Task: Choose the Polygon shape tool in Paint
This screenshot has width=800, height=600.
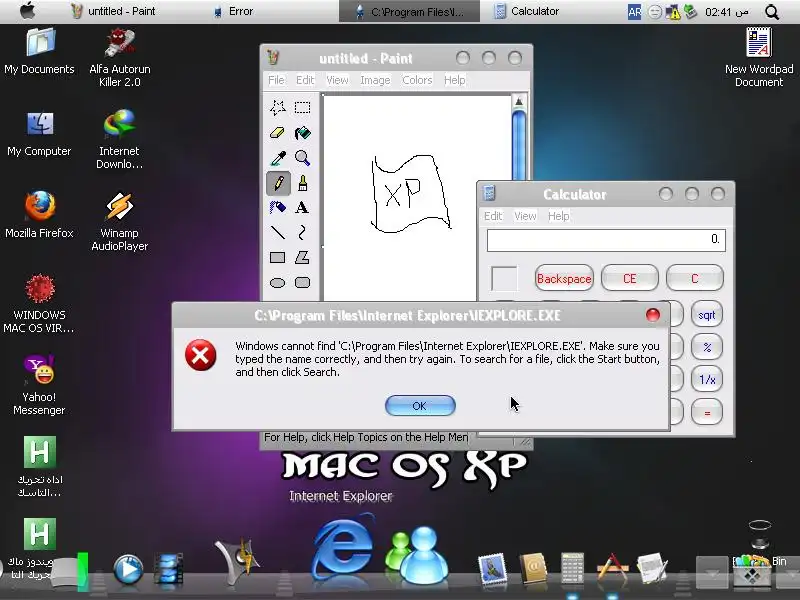Action: click(302, 258)
